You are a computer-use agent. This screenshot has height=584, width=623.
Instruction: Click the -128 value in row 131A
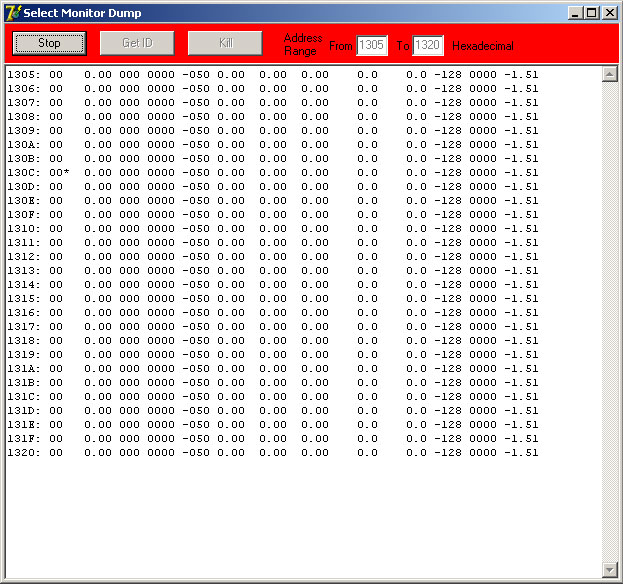pyautogui.click(x=448, y=369)
